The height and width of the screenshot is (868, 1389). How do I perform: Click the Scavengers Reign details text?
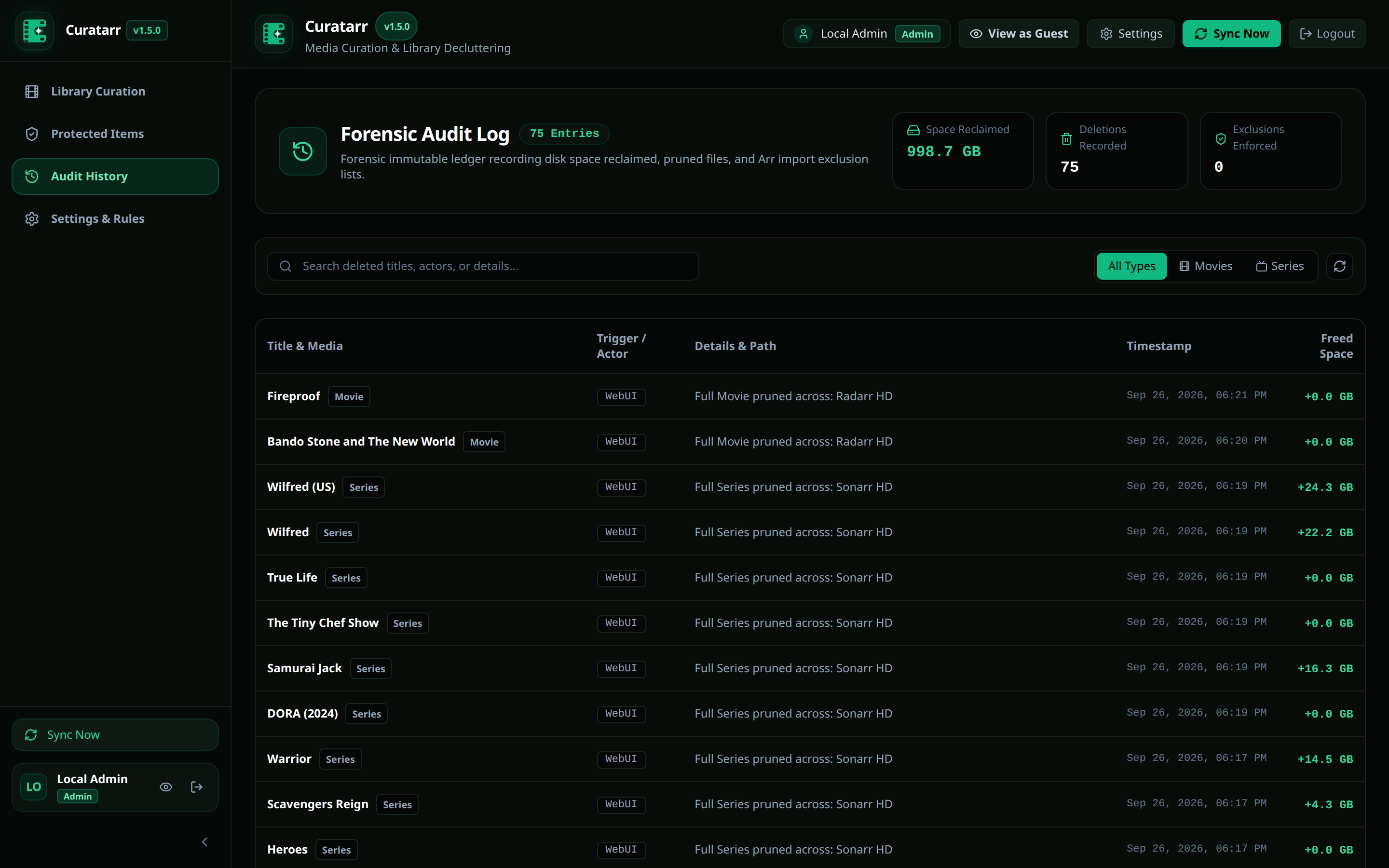pyautogui.click(x=793, y=804)
